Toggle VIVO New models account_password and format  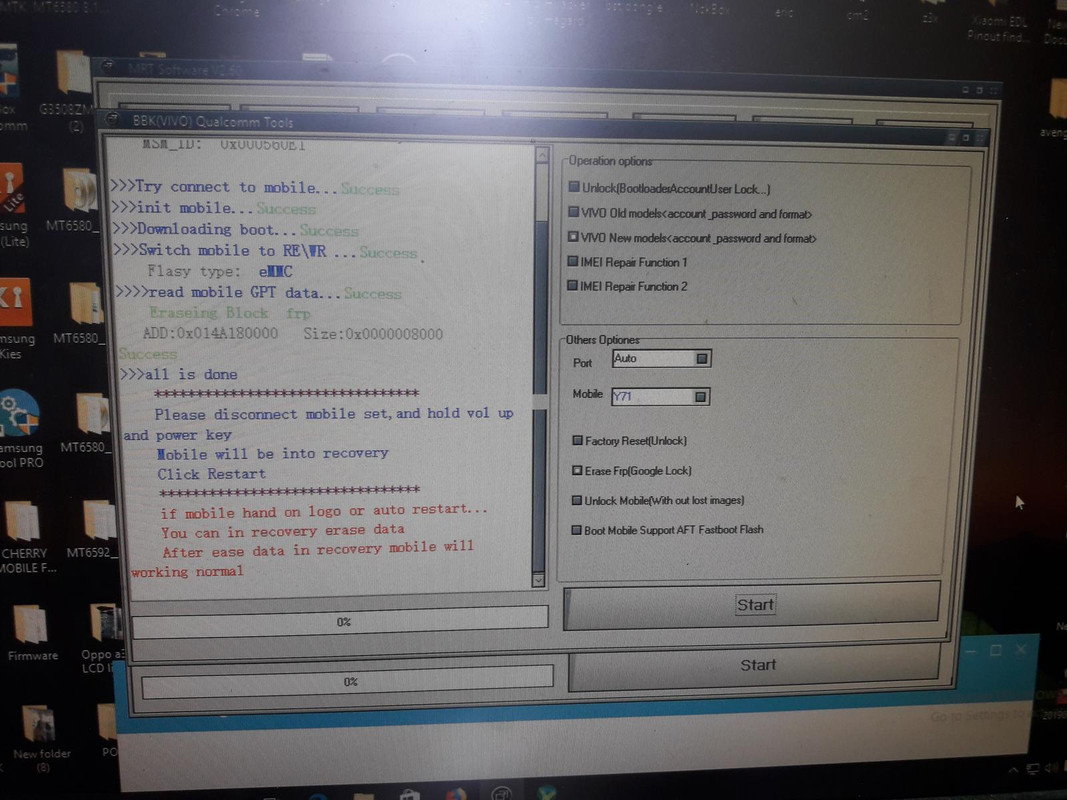pyautogui.click(x=573, y=237)
